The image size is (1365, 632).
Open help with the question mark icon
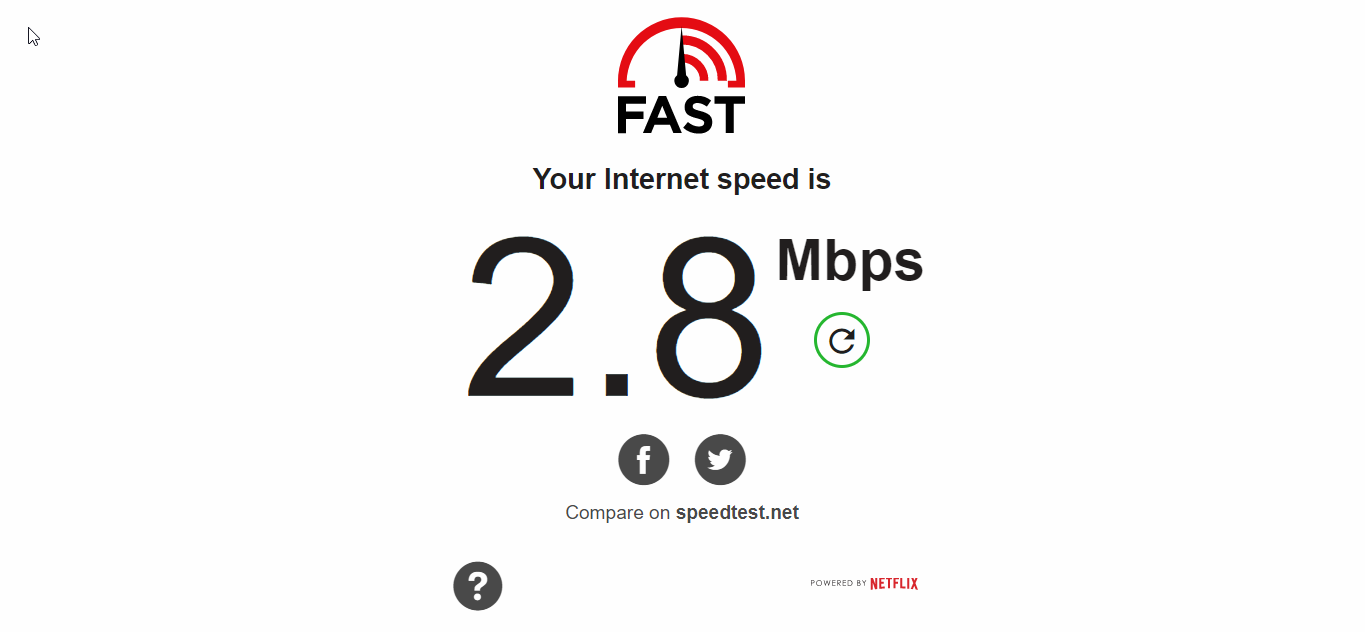click(x=478, y=586)
